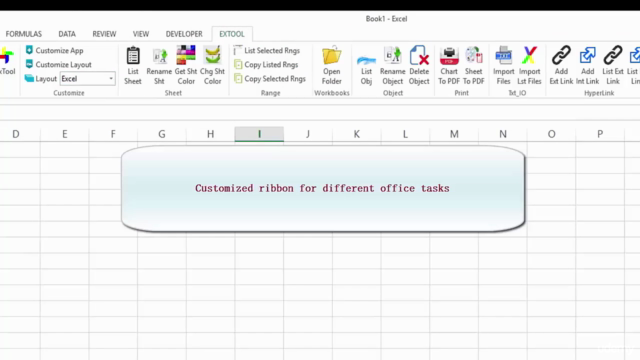Click Copy Listed Rngs
The width and height of the screenshot is (640, 360).
click(266, 64)
